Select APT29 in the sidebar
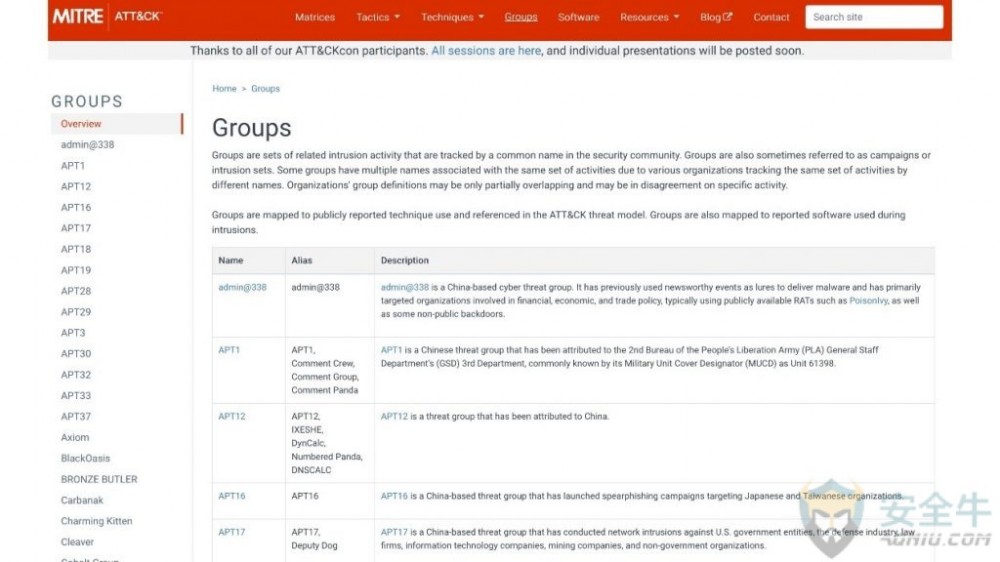Screen dimensions: 1000x562 click(76, 312)
